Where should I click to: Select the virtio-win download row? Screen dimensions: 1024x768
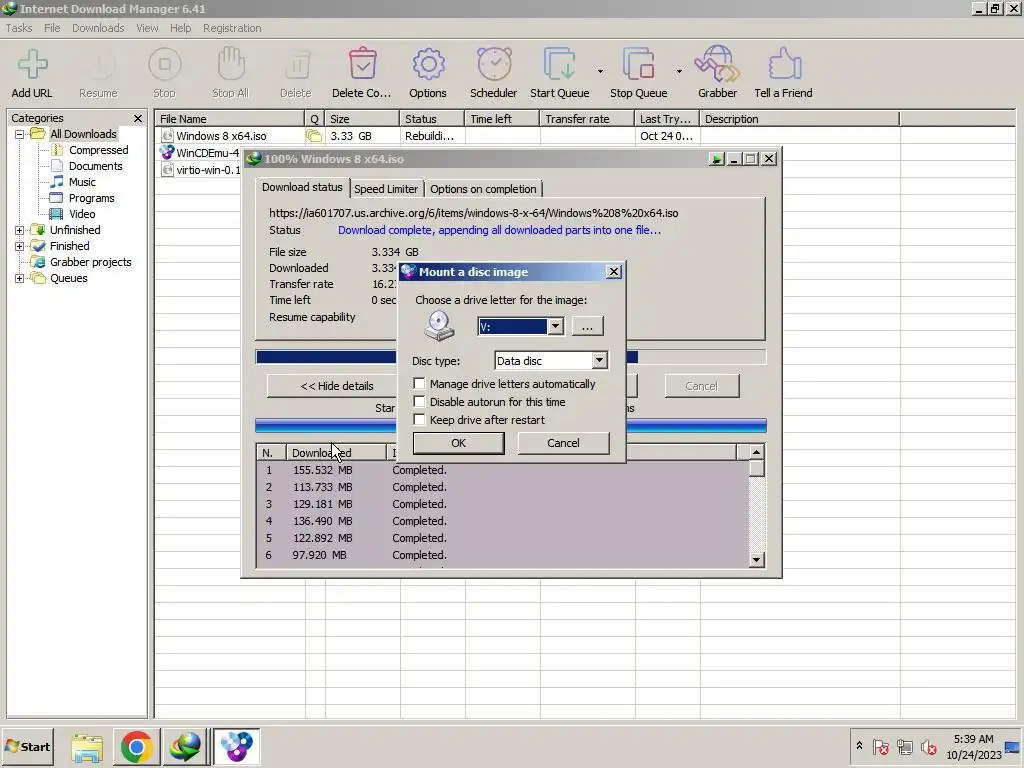[200, 170]
